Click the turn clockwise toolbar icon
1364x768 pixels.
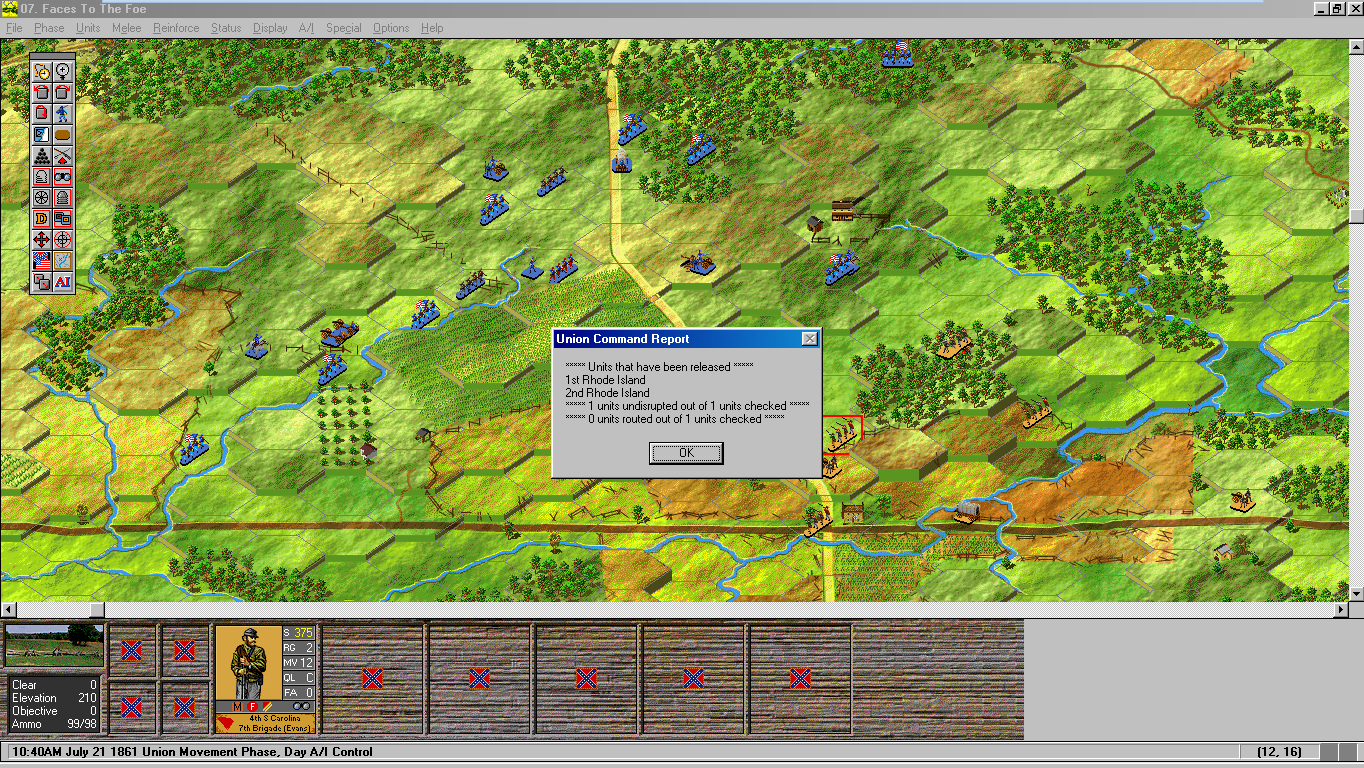63,92
